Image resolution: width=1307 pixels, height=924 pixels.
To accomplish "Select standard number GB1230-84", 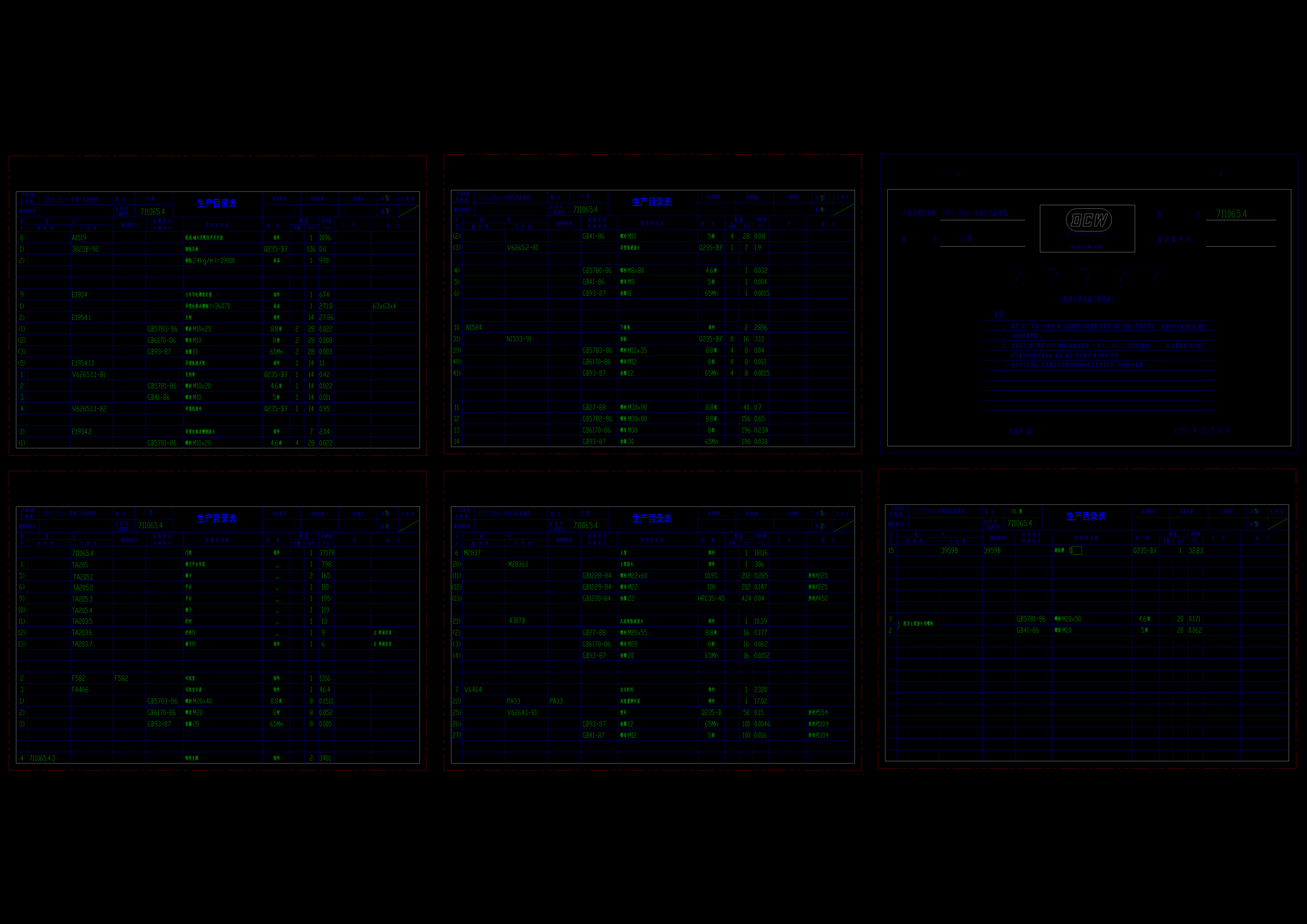I will coord(597,598).
